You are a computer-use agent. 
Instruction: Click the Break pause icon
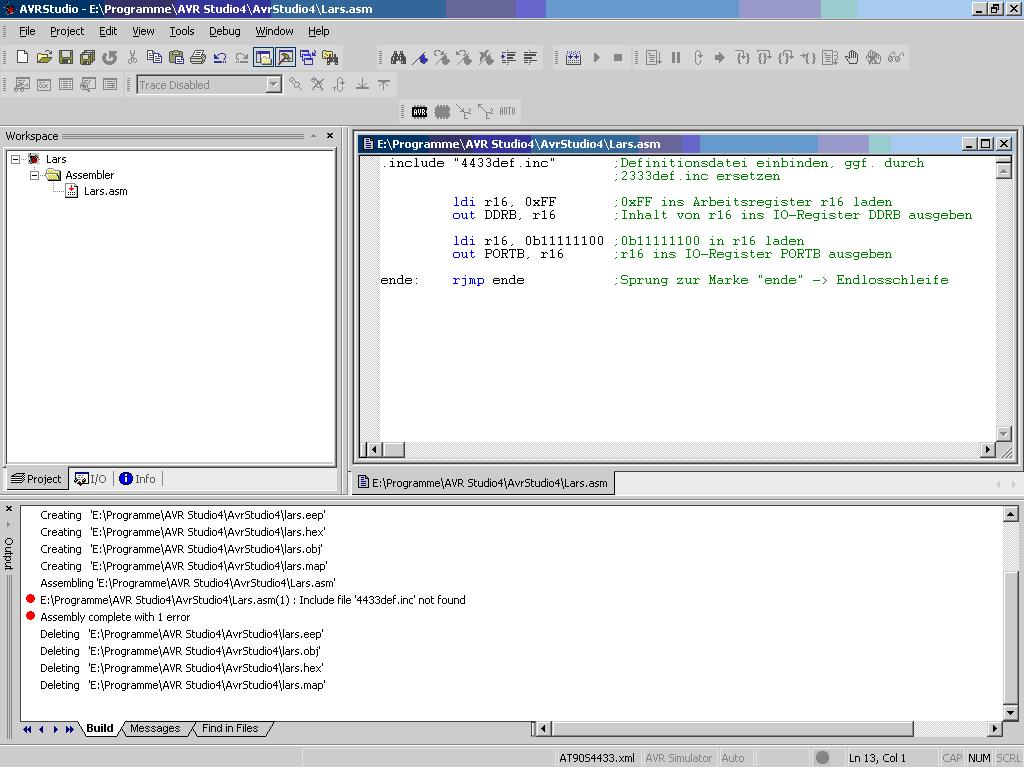(676, 57)
